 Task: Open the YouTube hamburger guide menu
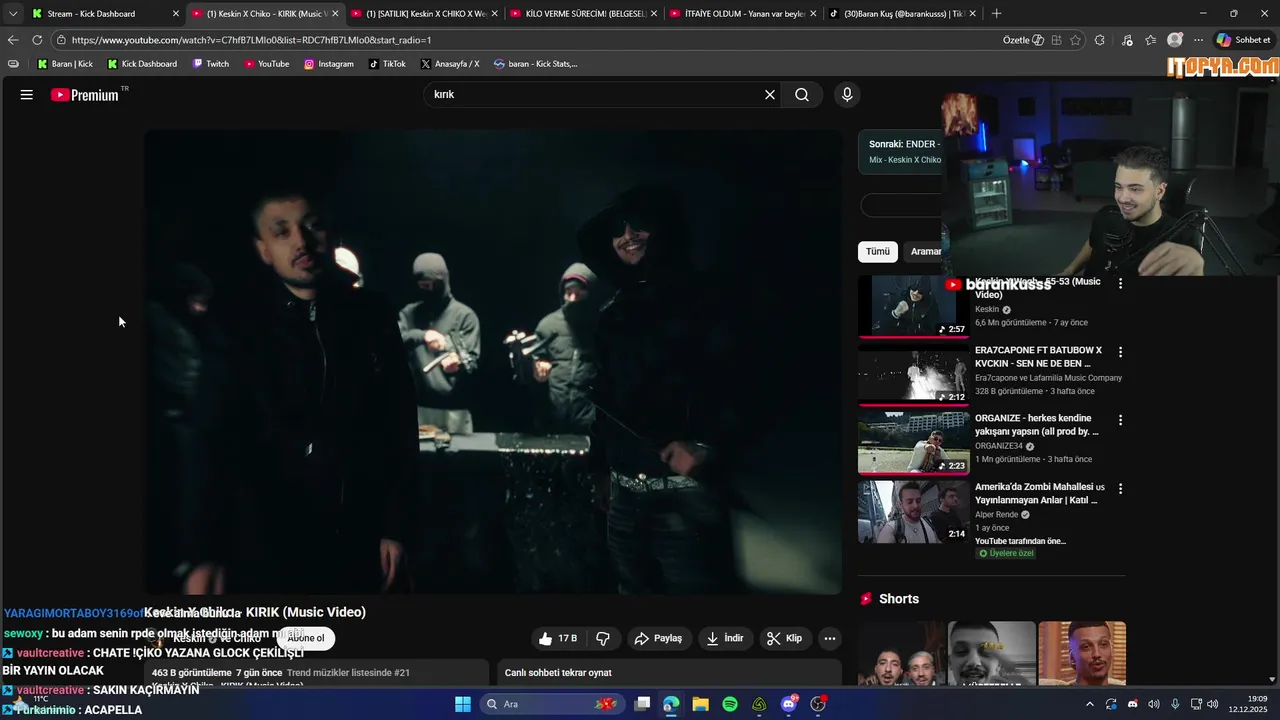[x=27, y=95]
